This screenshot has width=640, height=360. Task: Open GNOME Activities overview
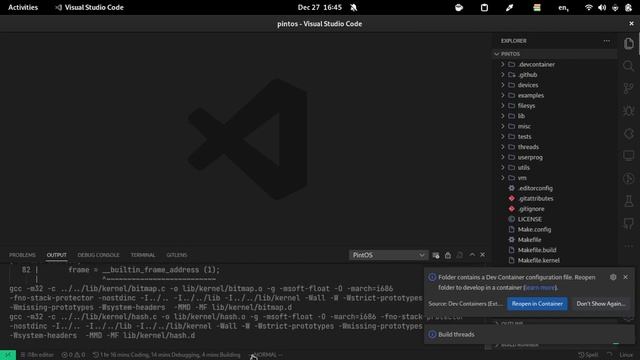(23, 7)
